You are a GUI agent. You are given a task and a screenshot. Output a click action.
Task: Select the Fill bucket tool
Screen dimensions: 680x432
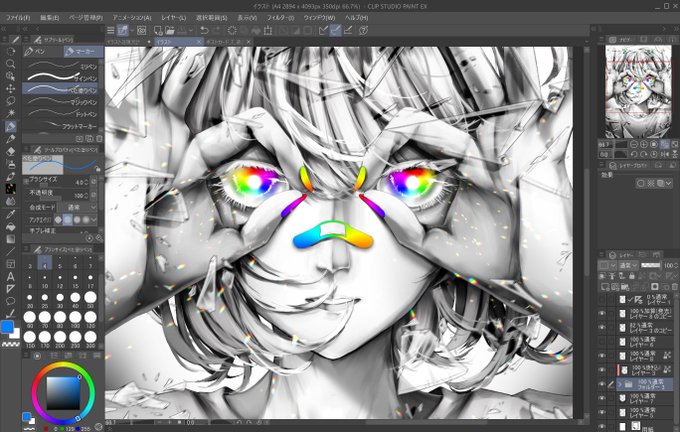click(x=10, y=226)
